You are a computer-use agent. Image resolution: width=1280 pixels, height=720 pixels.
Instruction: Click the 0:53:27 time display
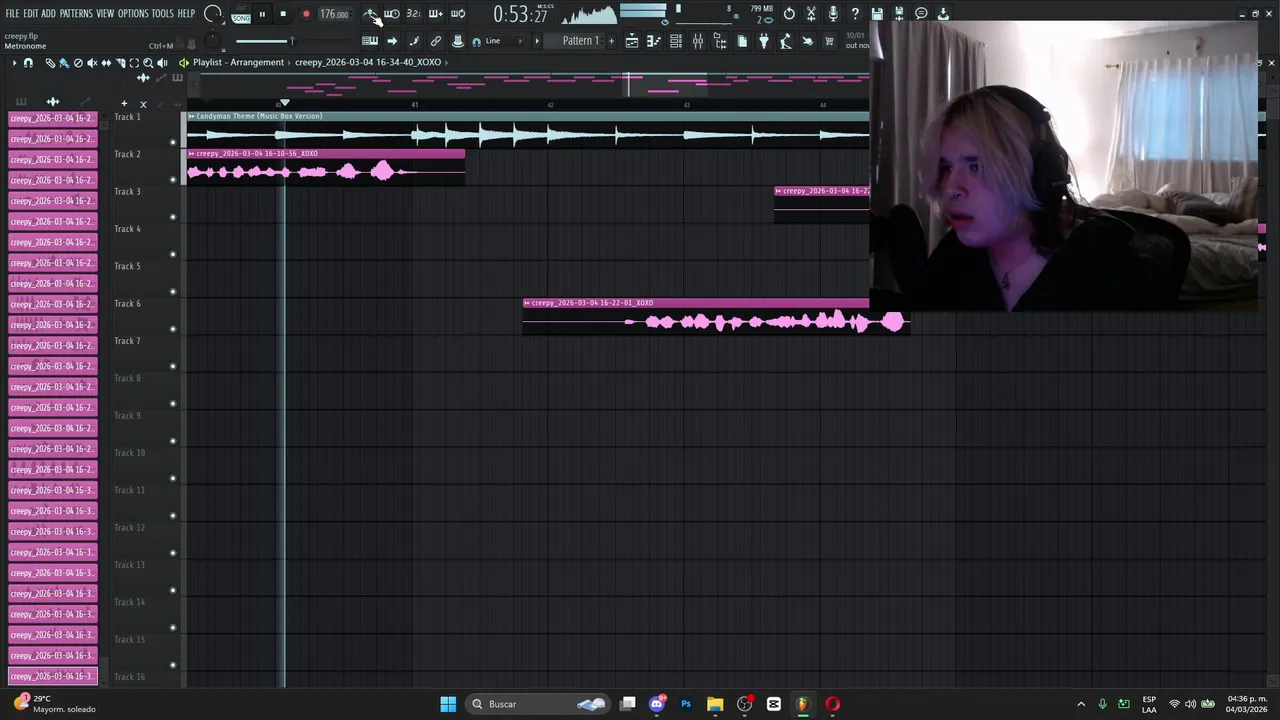pos(520,15)
